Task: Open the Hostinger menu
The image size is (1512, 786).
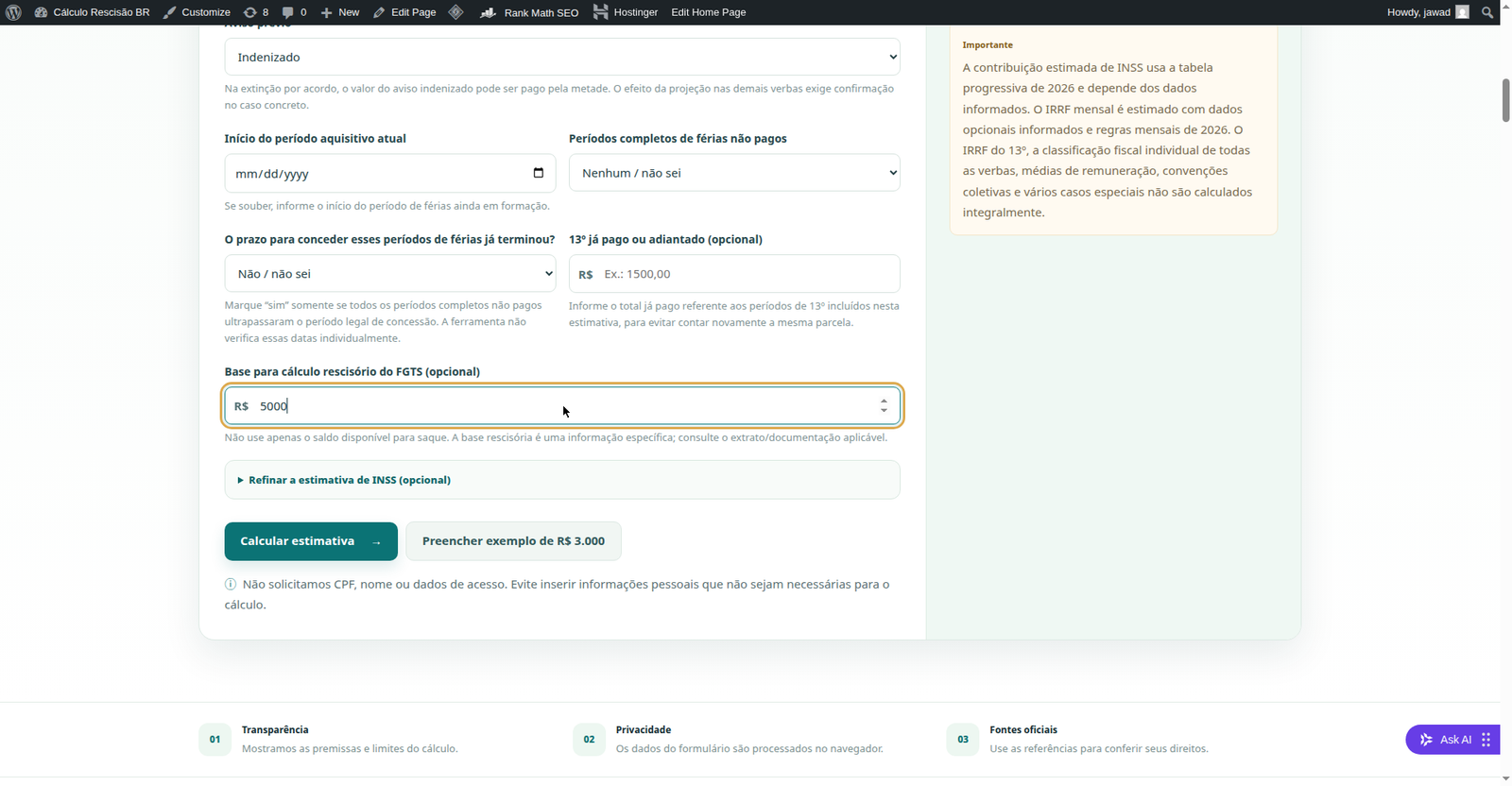Action: coord(626,12)
